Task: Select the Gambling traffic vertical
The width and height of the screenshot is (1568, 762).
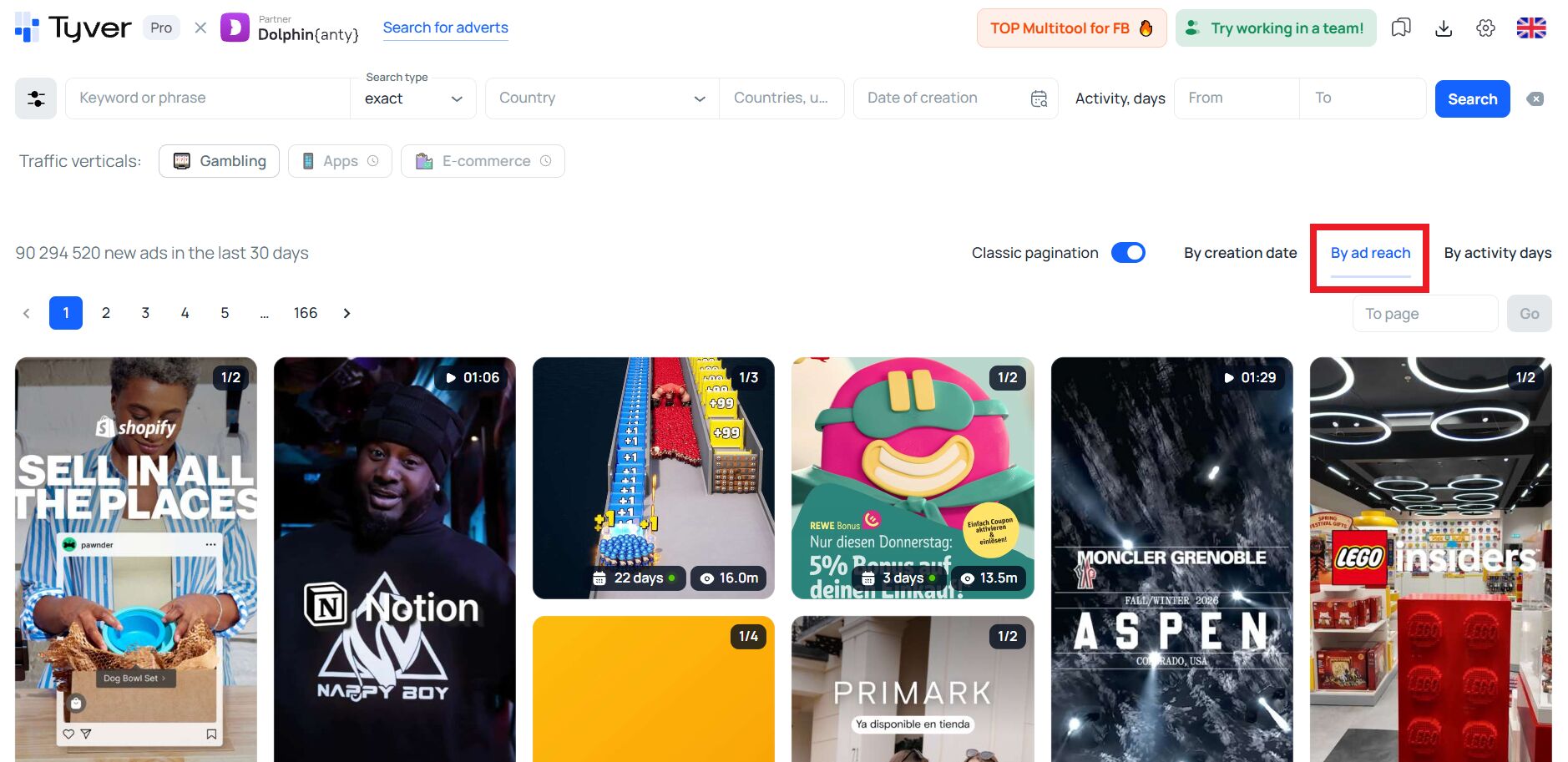Action: pos(220,161)
